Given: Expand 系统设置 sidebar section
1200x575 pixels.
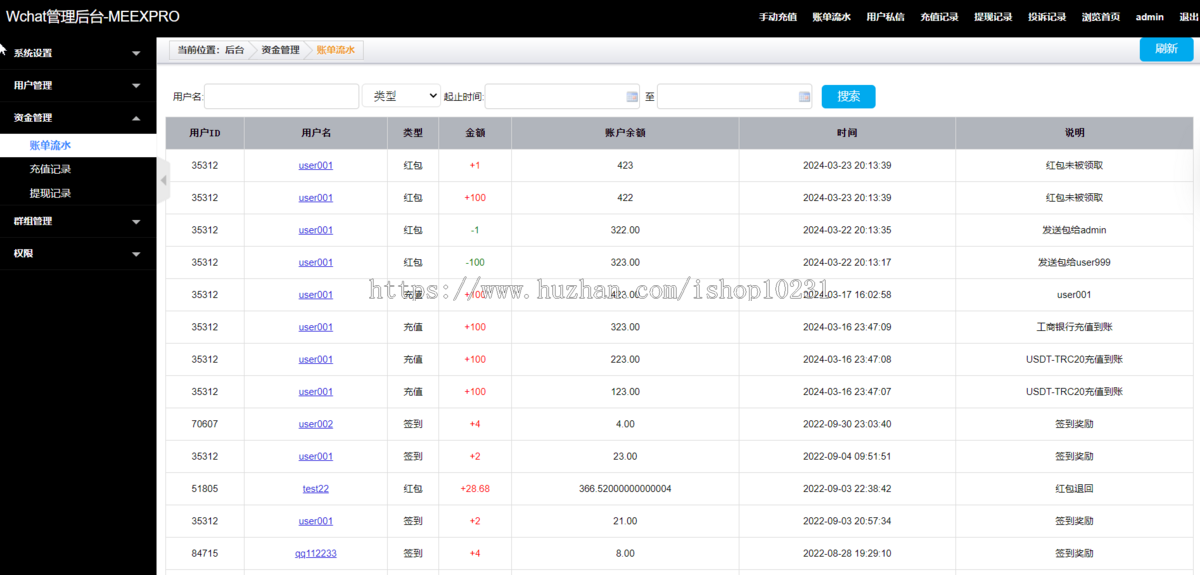Looking at the screenshot, I should tap(78, 53).
